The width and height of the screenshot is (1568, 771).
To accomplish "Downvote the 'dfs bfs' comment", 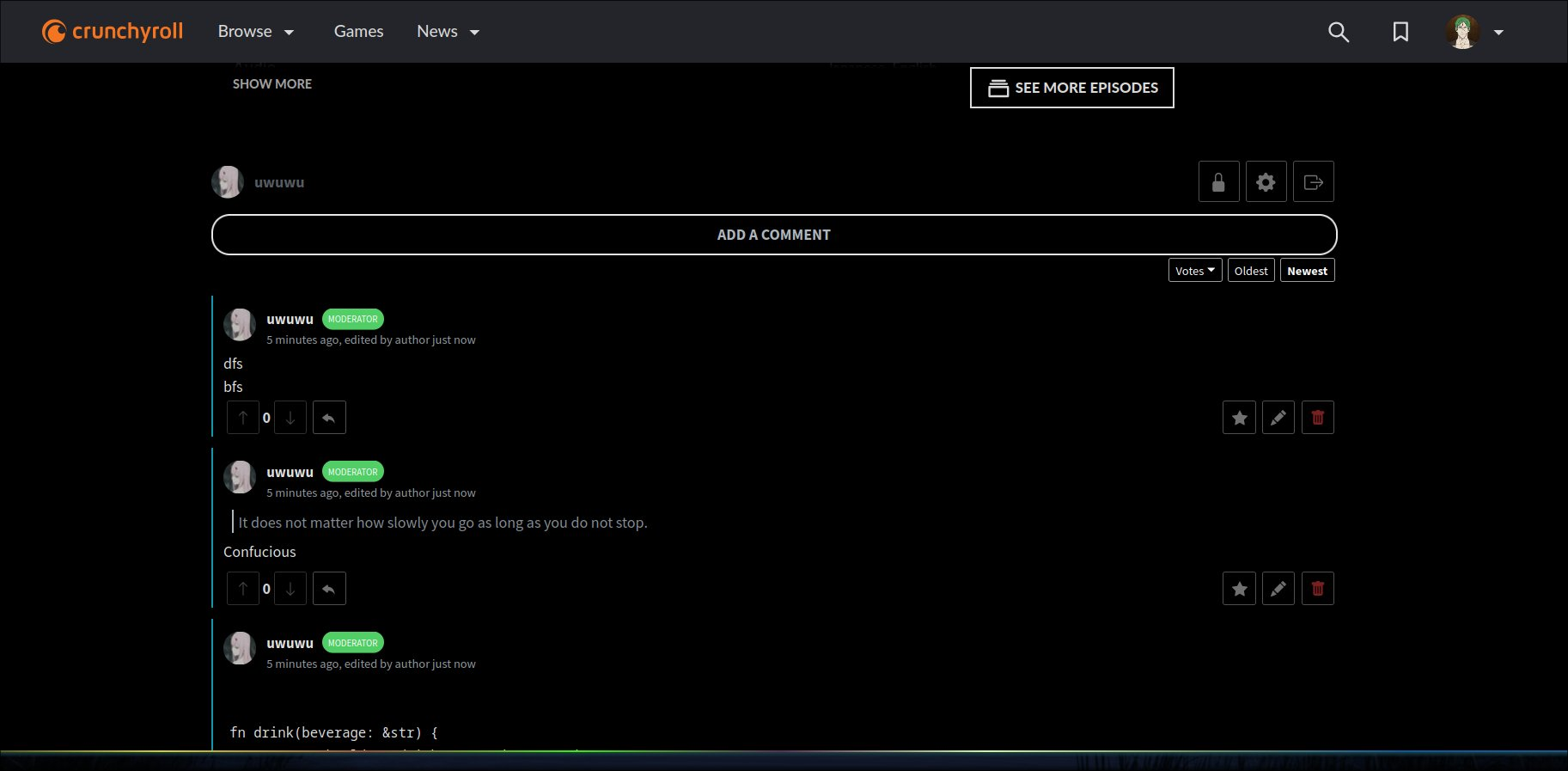I will [x=290, y=418].
